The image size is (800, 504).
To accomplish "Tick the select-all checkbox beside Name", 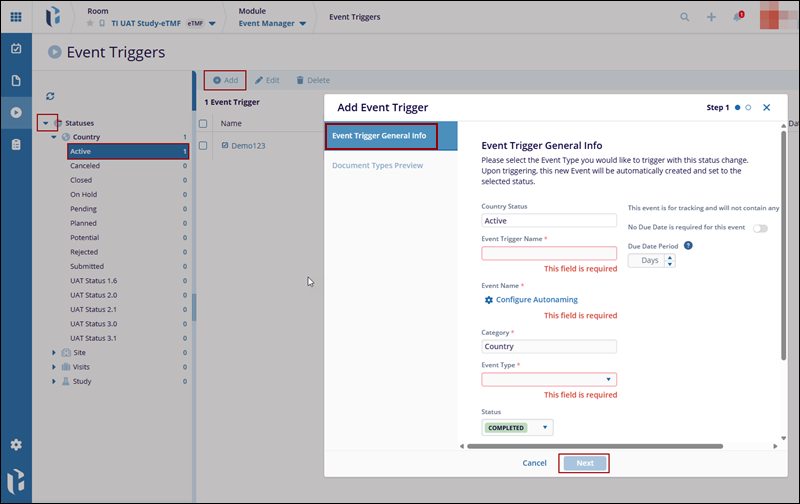I will point(203,124).
